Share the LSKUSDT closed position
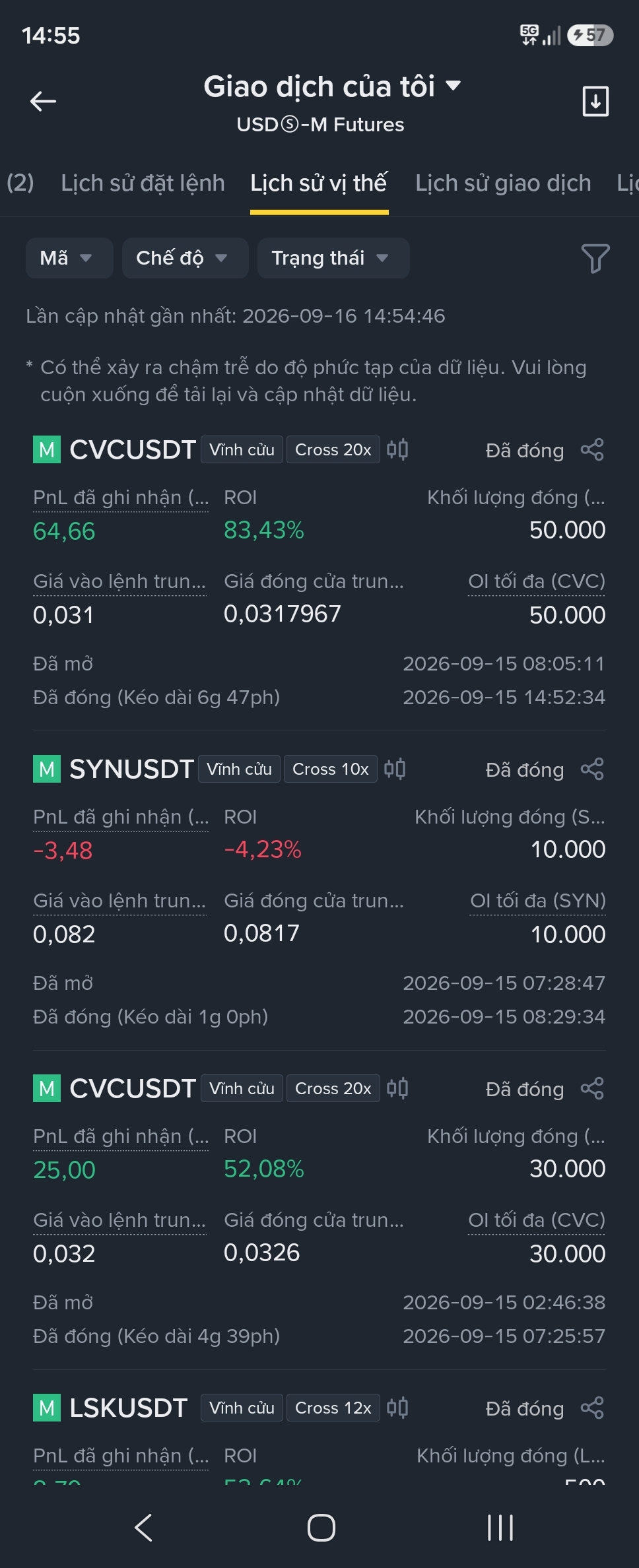This screenshot has height=1568, width=639. pos(592,1408)
